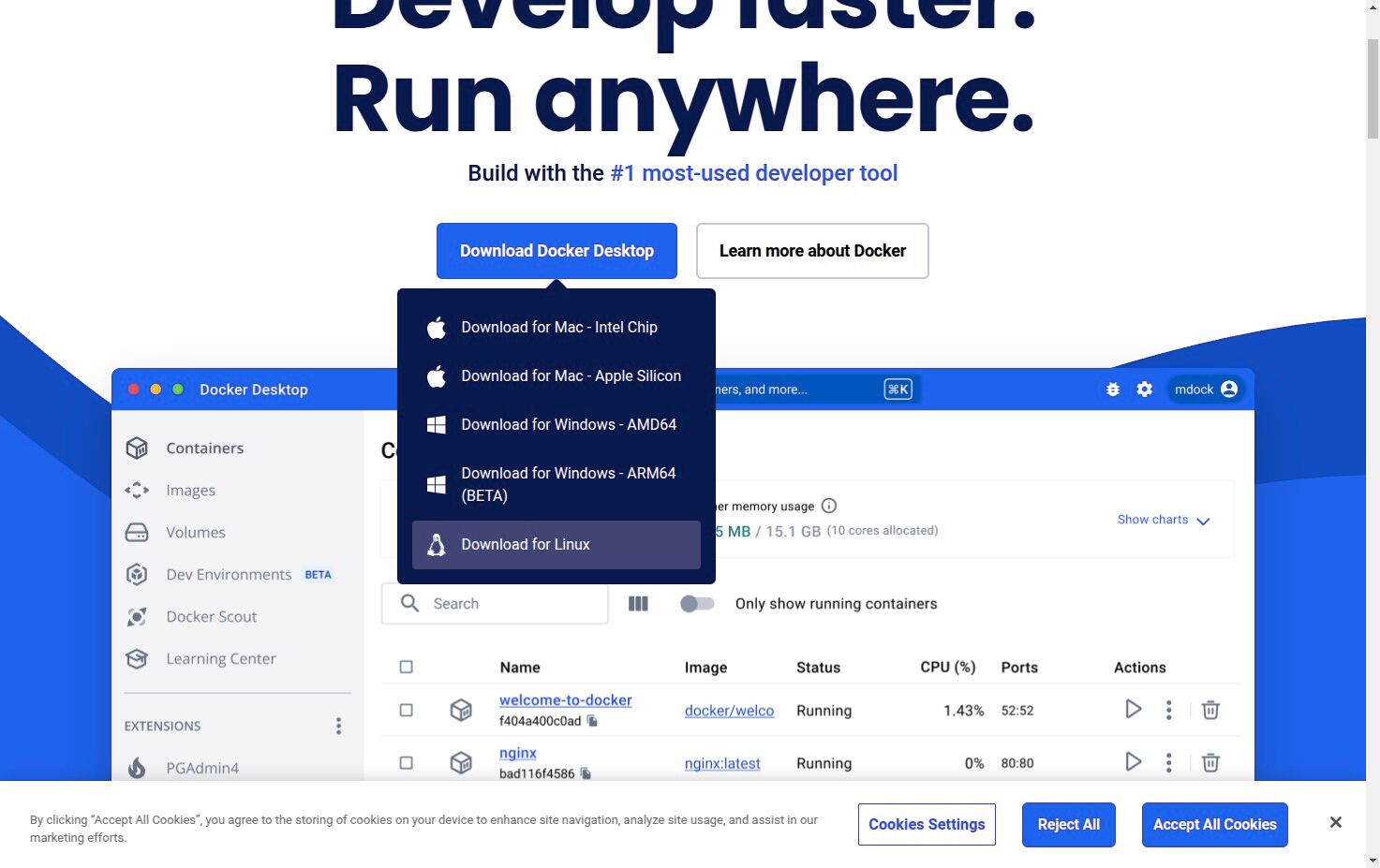This screenshot has height=868, width=1380.
Task: Select Download for Mac - Apple Silicon
Action: (556, 375)
